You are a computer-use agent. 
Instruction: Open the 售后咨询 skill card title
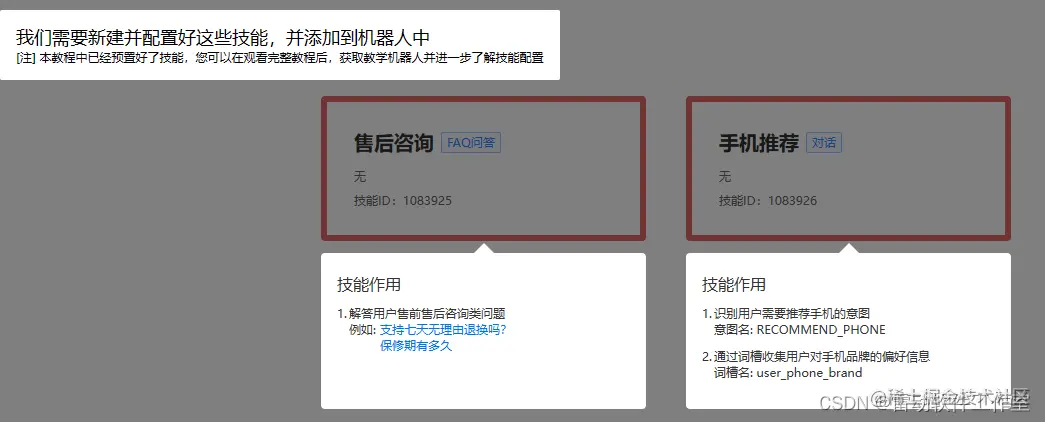point(393,143)
